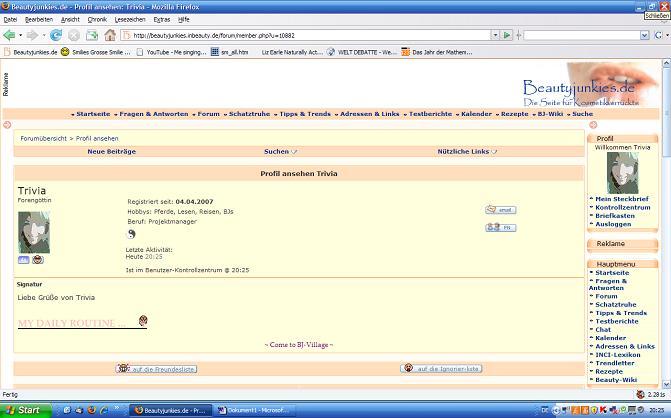This screenshot has height=418, width=671.
Task: Click the green Go arrow beside address bar
Action: [x=507, y=35]
